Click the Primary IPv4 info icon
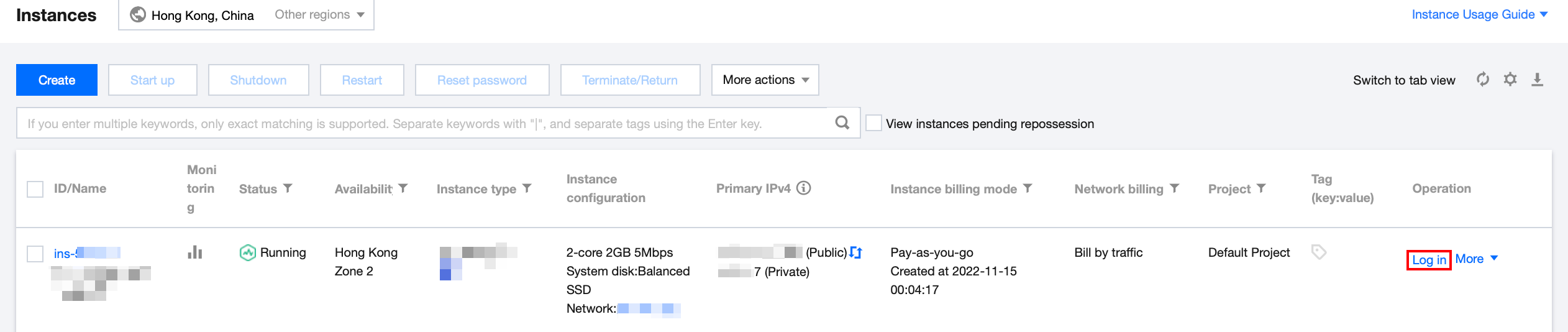Screen dimensions: 1568x332 pyautogui.click(x=804, y=188)
